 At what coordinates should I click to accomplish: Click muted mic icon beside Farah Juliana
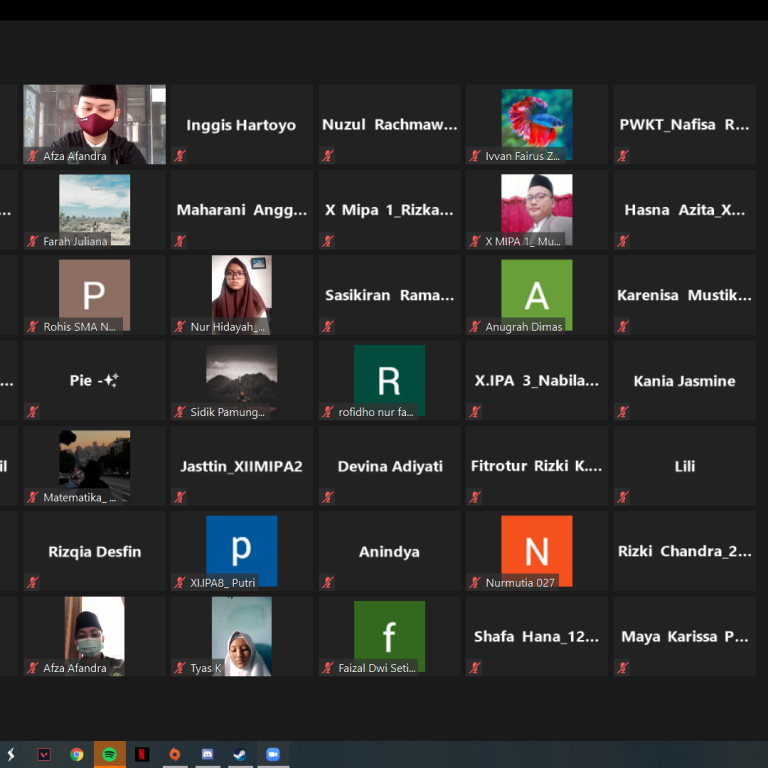point(33,241)
